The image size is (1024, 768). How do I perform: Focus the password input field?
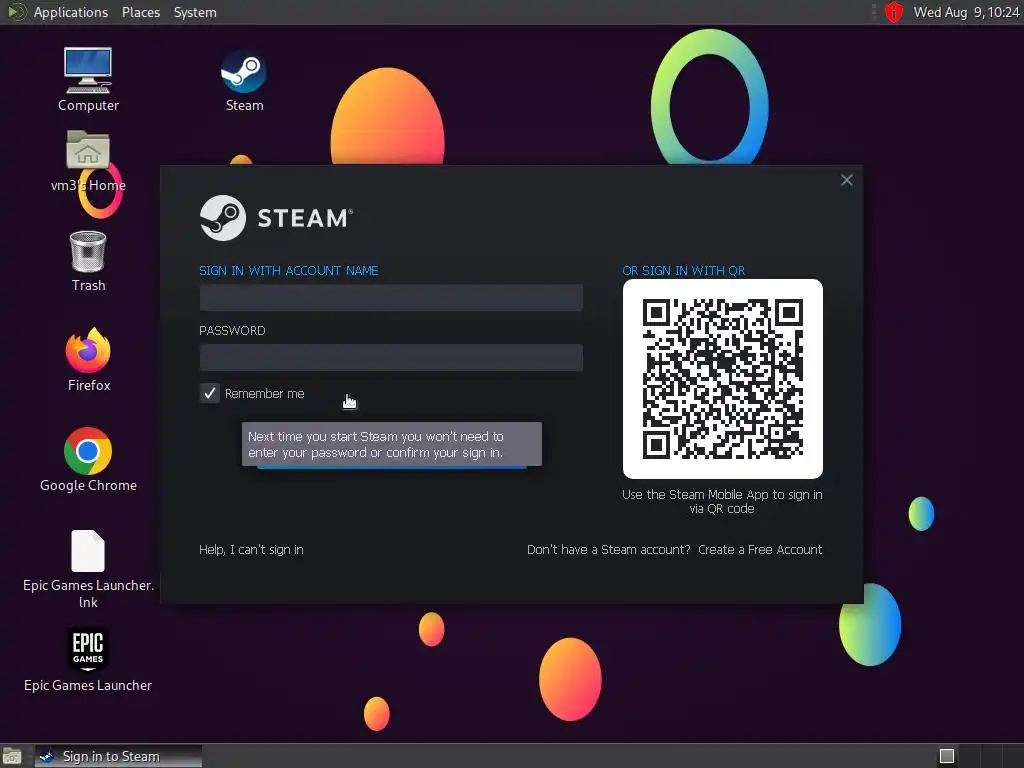[x=391, y=358]
